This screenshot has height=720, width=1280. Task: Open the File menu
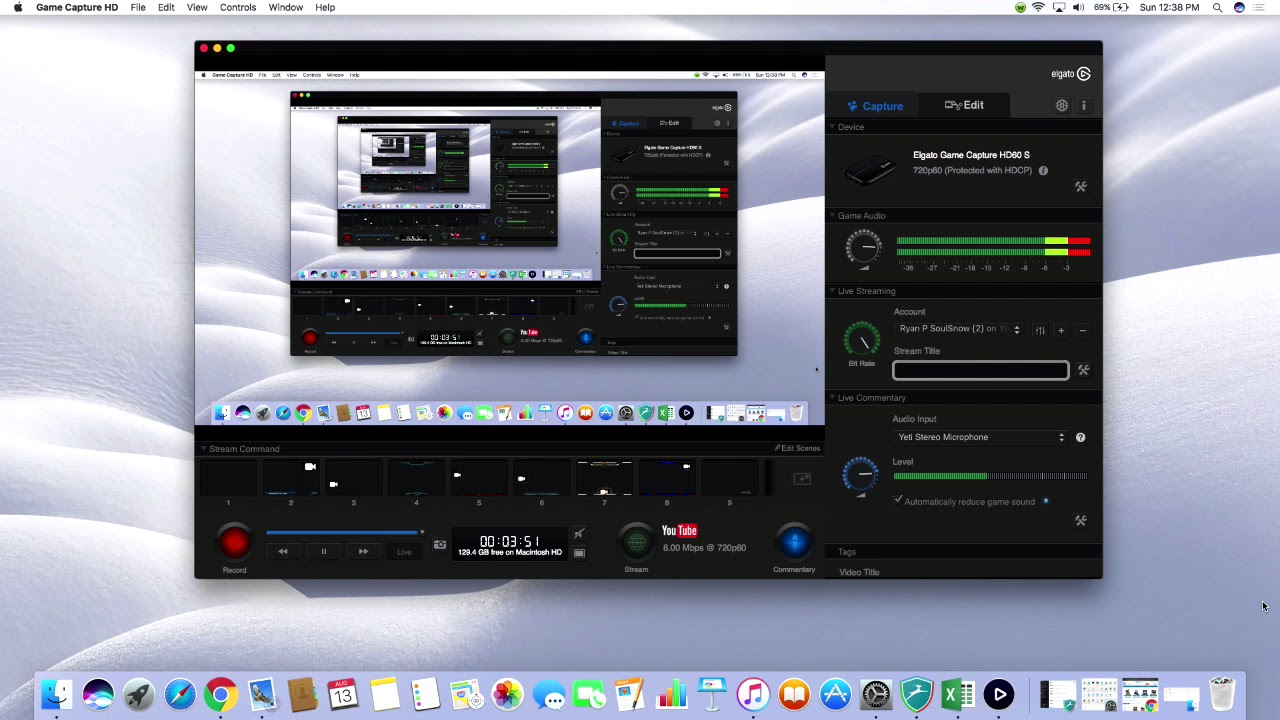coord(138,7)
